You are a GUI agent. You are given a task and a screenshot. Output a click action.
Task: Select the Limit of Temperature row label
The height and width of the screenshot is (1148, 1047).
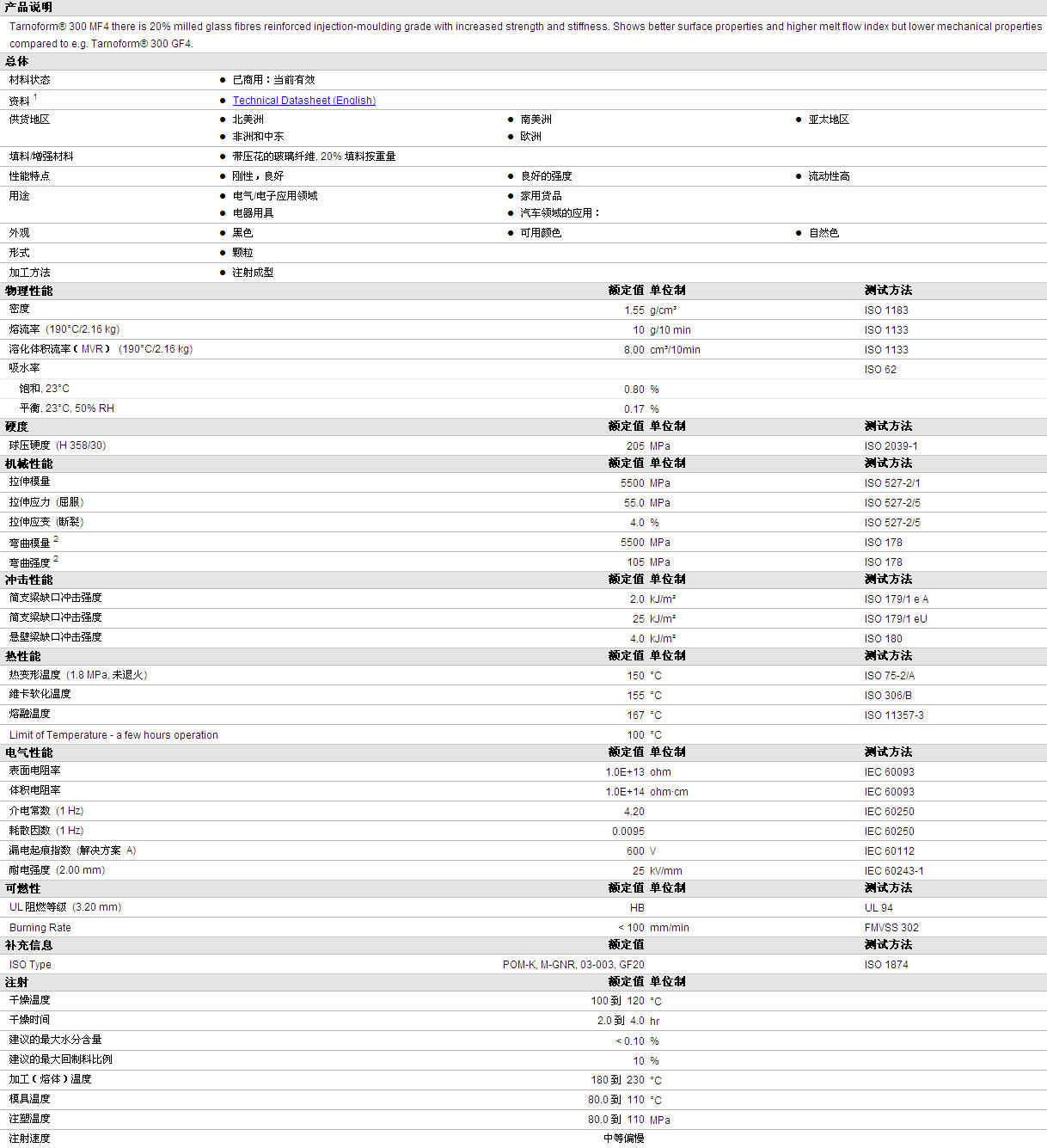(113, 735)
